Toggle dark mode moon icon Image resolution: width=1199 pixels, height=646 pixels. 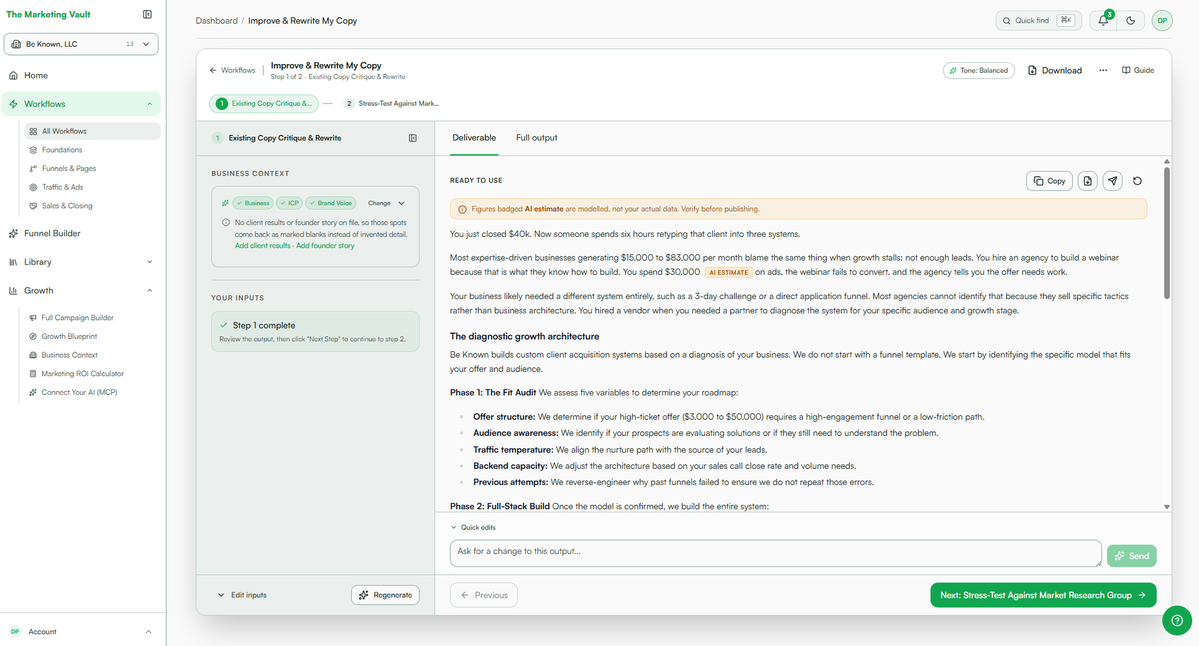pos(1130,21)
